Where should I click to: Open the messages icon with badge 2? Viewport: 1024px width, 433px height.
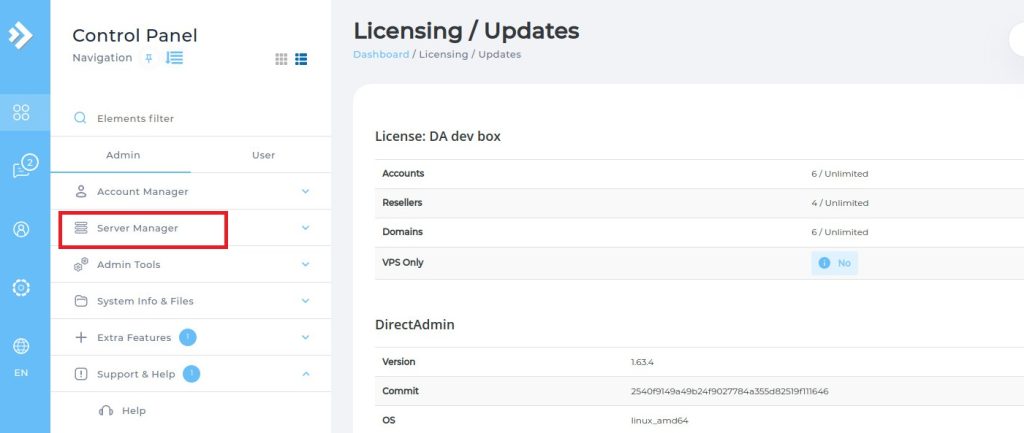coord(25,166)
